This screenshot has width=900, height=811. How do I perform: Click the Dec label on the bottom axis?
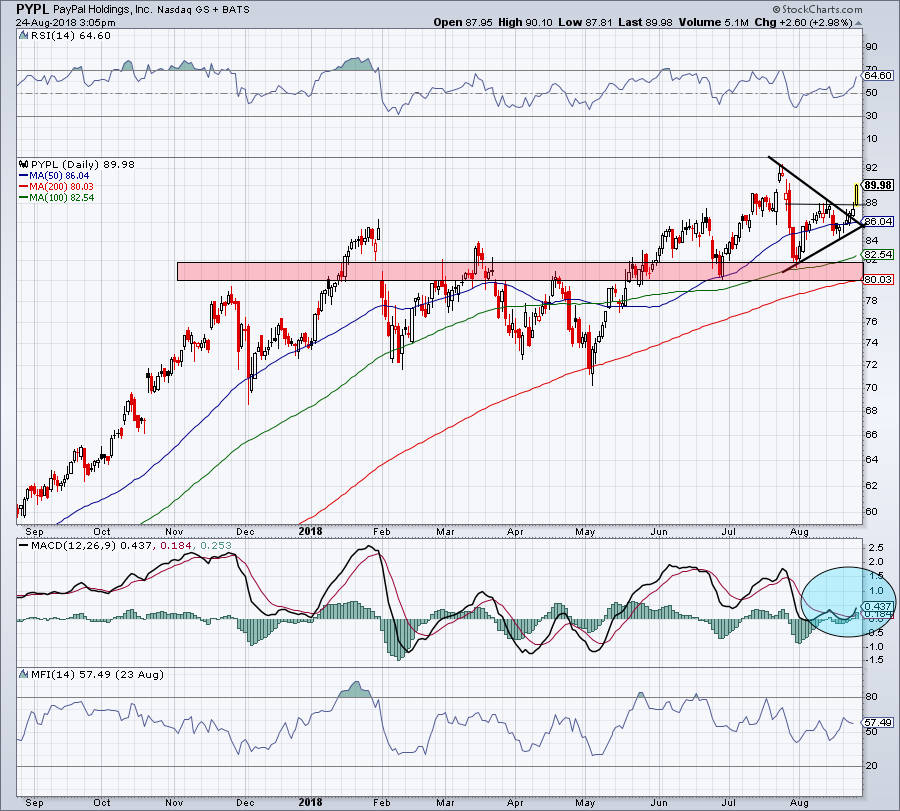pos(245,802)
